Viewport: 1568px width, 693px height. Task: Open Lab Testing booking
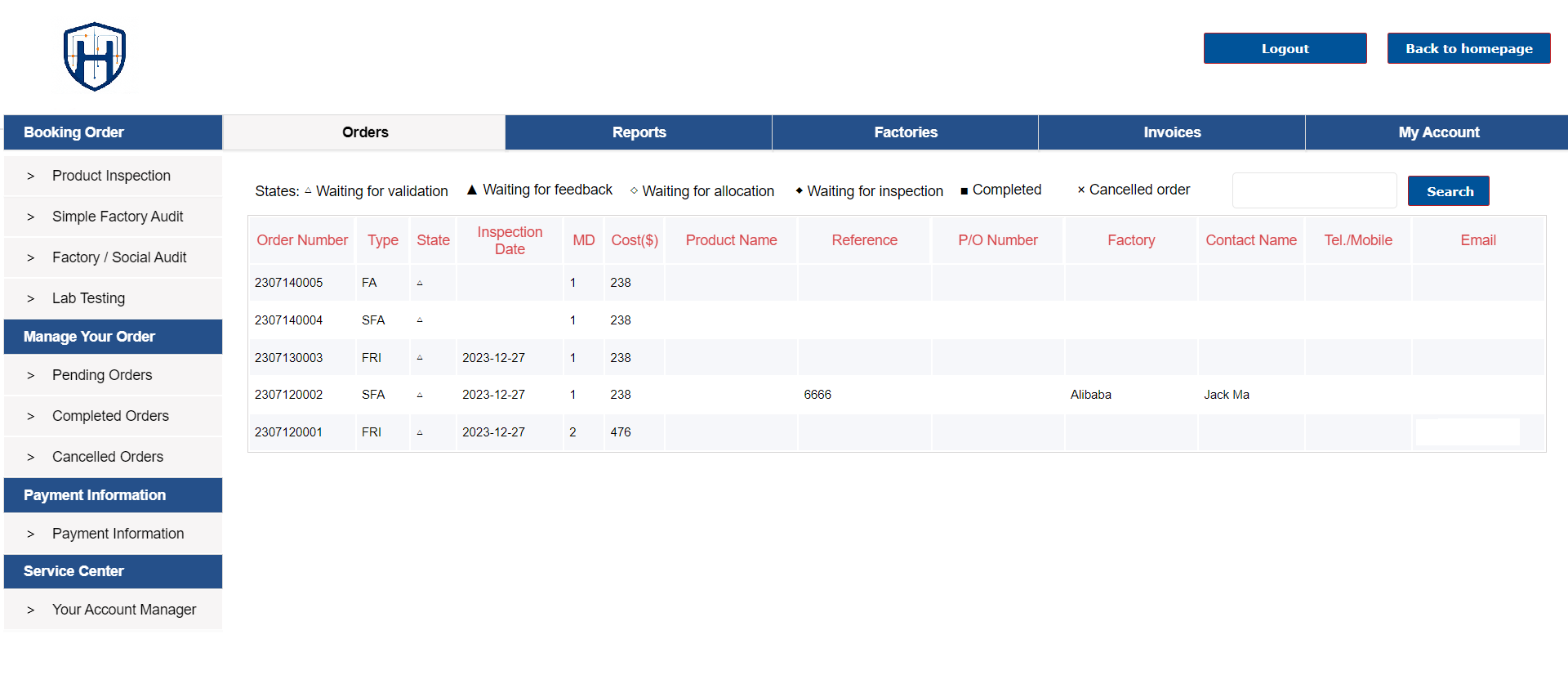click(x=113, y=298)
